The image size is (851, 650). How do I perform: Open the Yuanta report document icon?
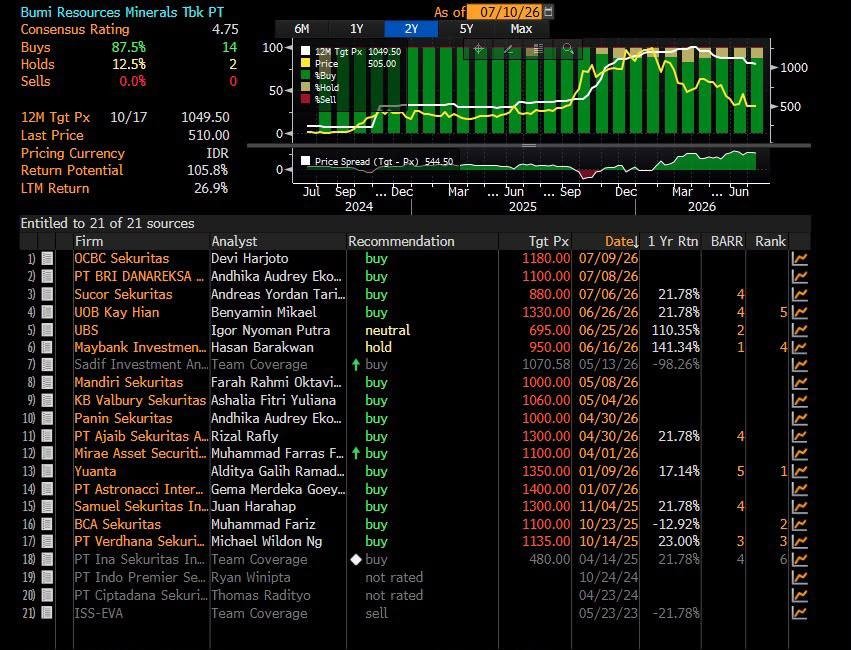(47, 471)
